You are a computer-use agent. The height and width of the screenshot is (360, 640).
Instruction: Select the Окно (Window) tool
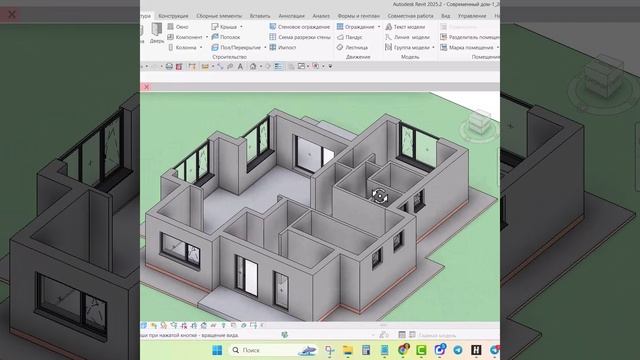(178, 27)
